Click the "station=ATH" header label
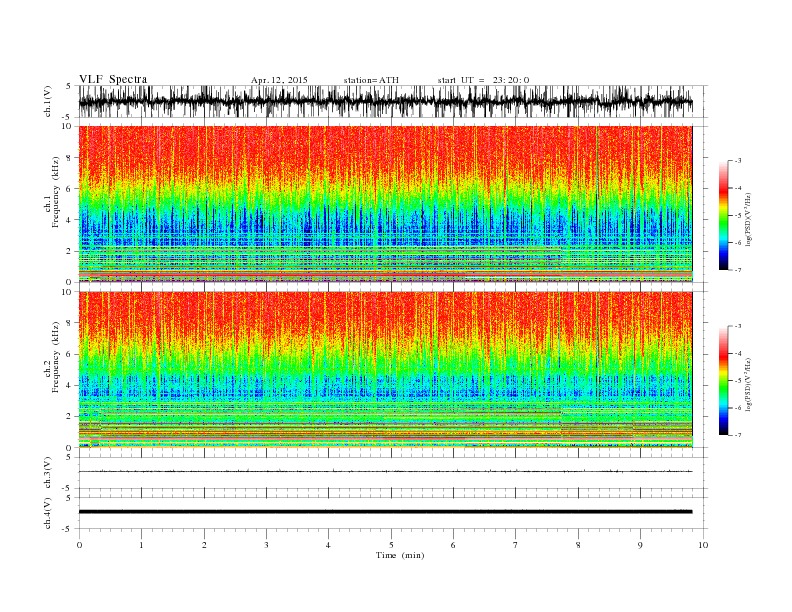The width and height of the screenshot is (792, 612). (371, 80)
